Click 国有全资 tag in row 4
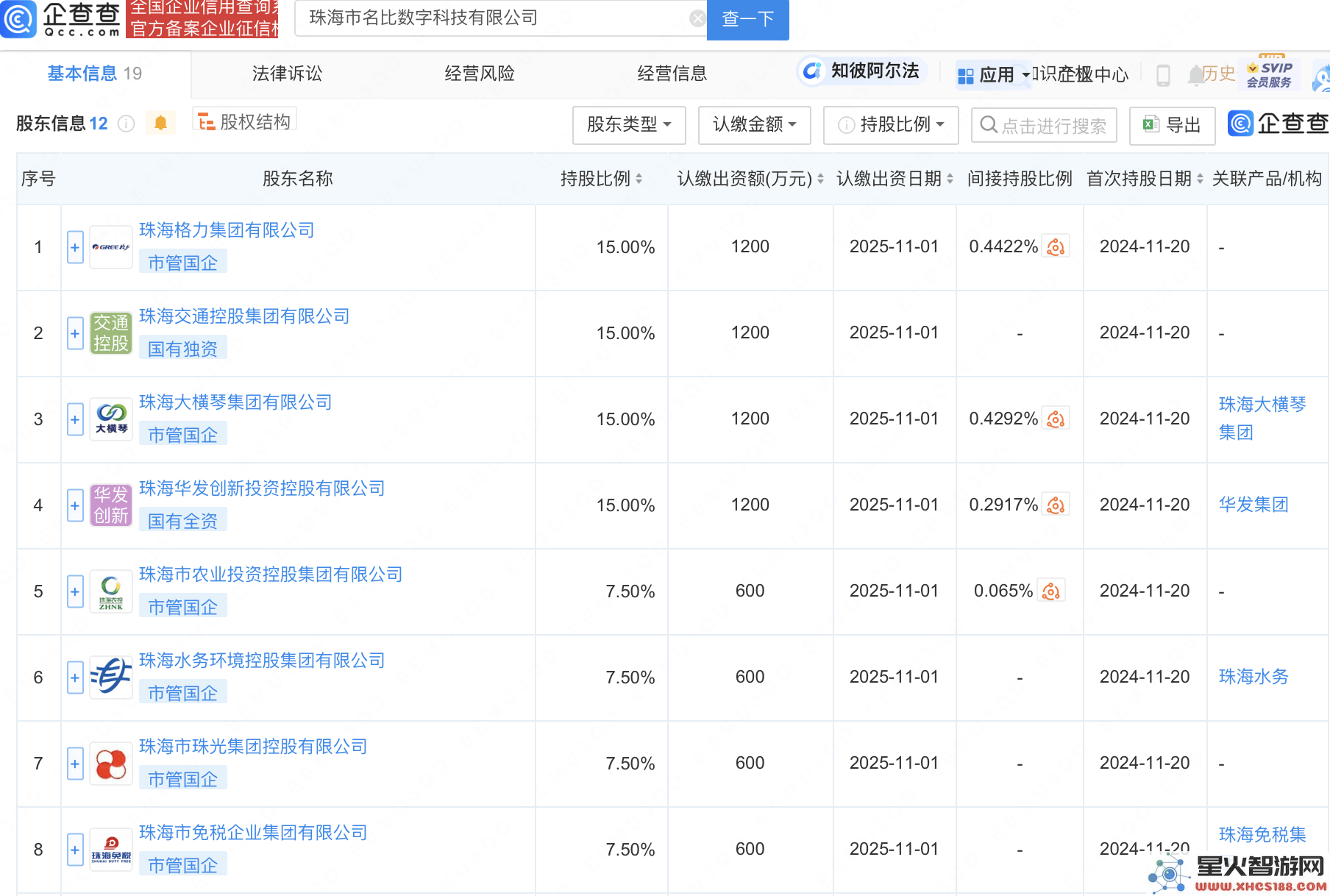The image size is (1330, 896). coord(183,521)
